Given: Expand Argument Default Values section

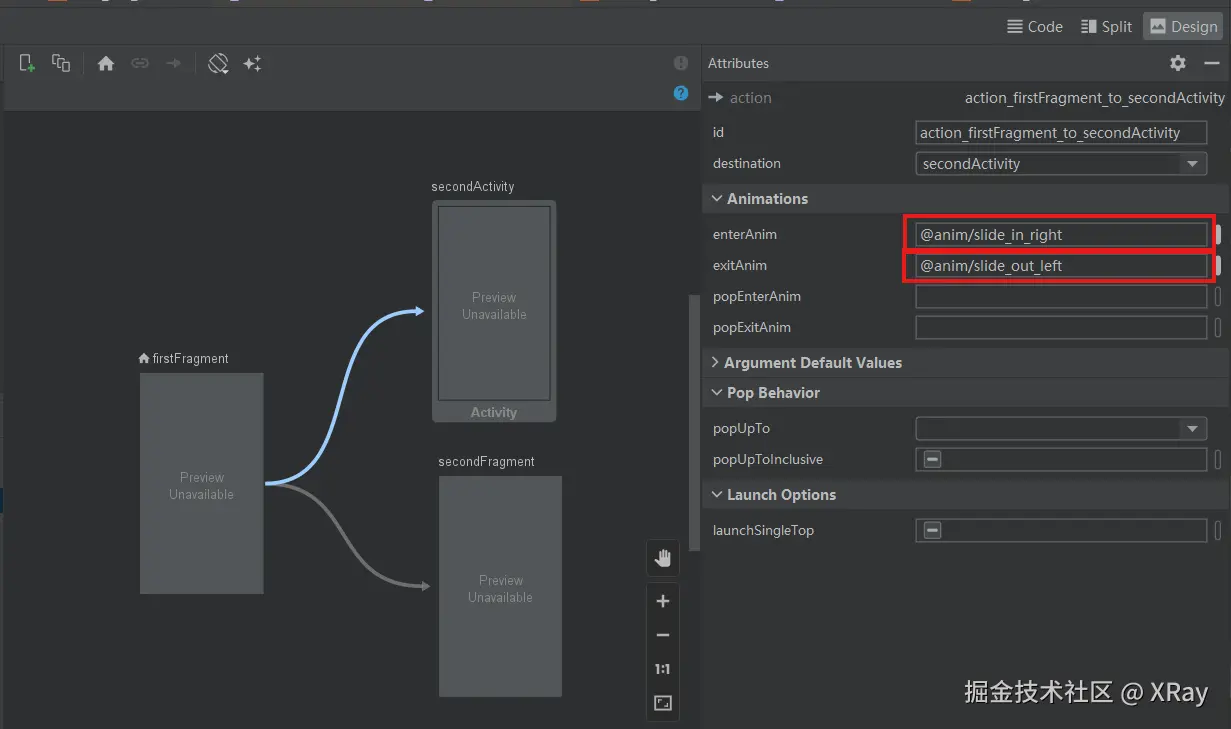Looking at the screenshot, I should click(x=715, y=362).
